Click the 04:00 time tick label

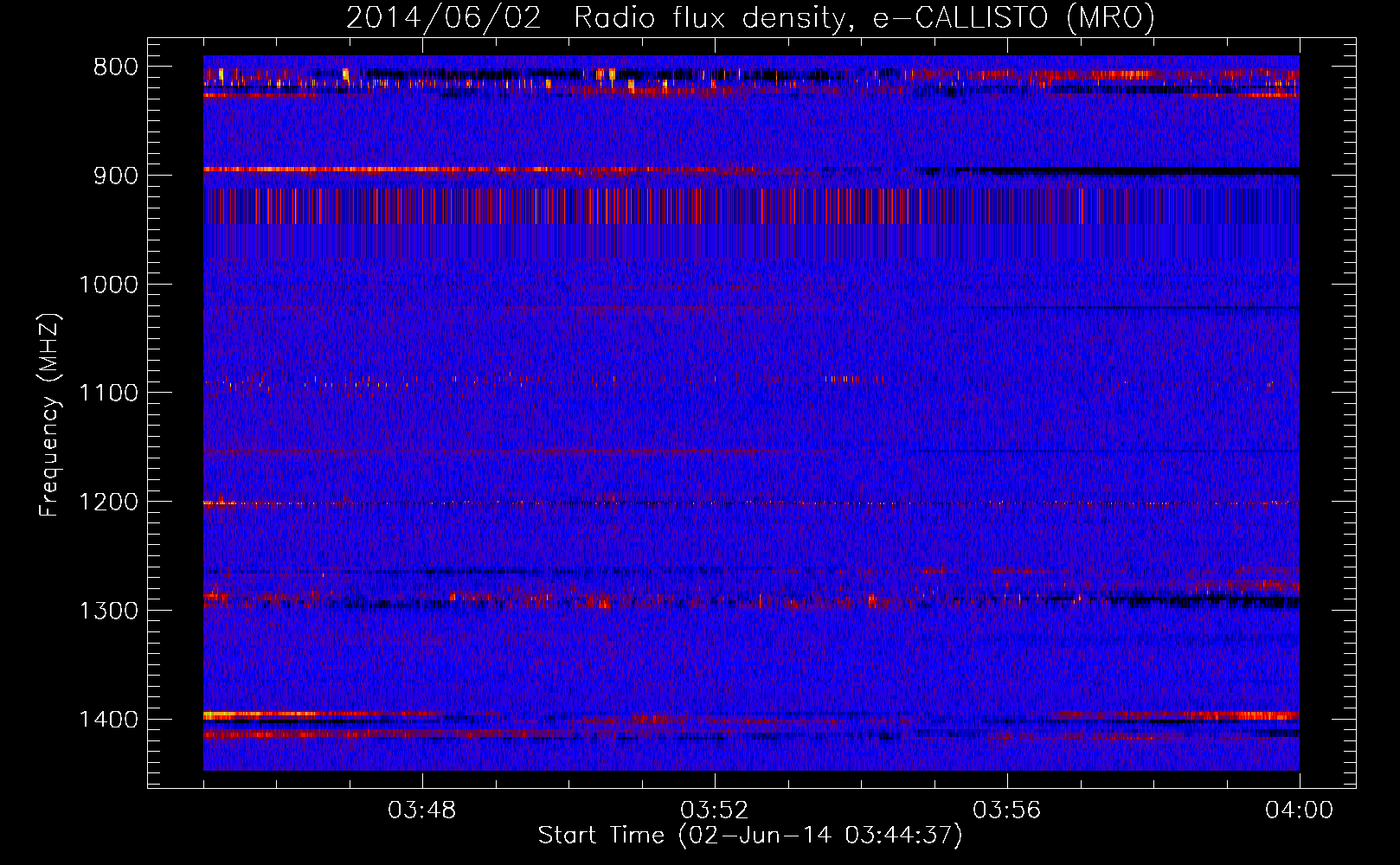click(x=1300, y=811)
